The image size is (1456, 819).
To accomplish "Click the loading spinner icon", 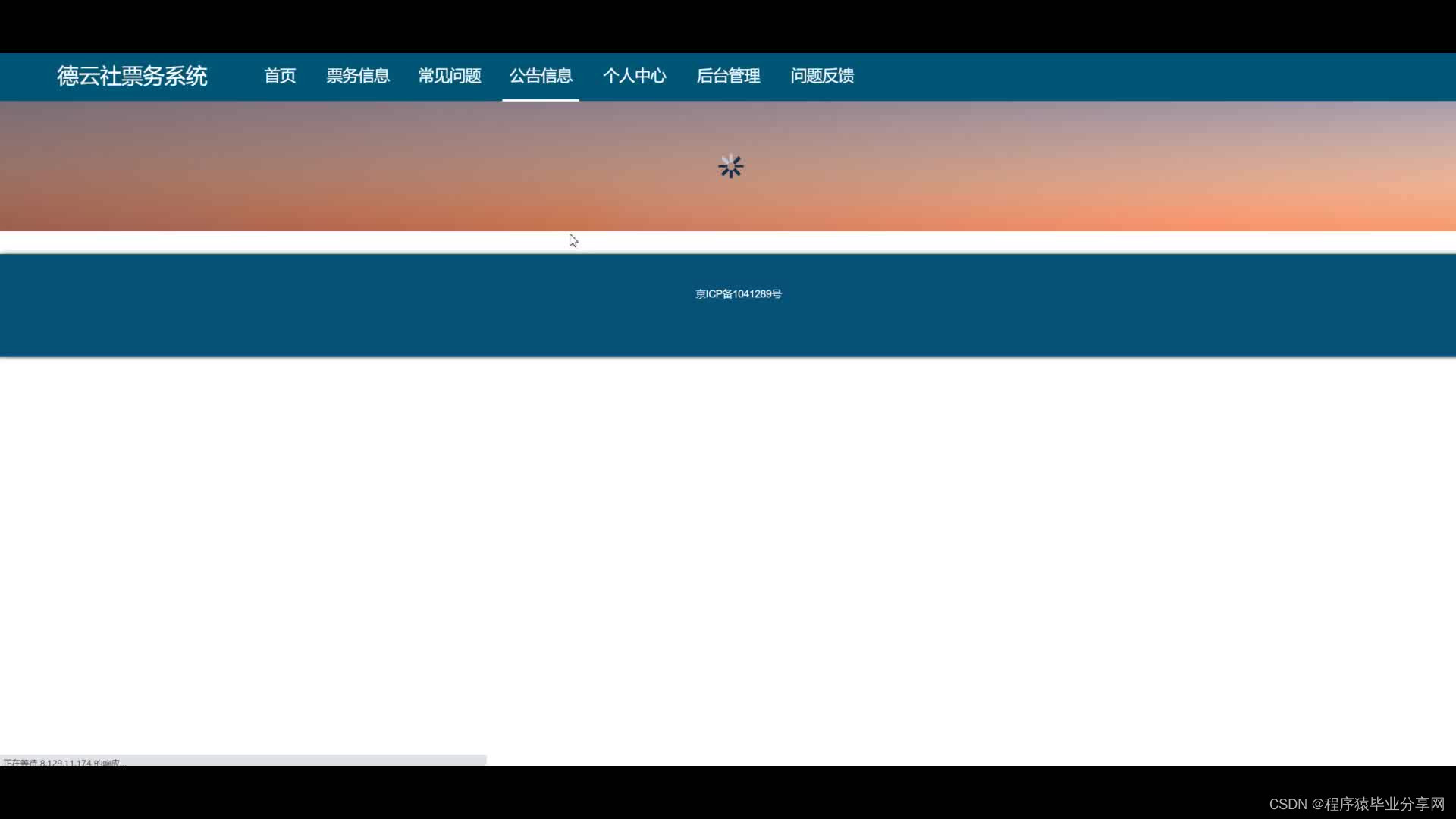I will coord(730,166).
